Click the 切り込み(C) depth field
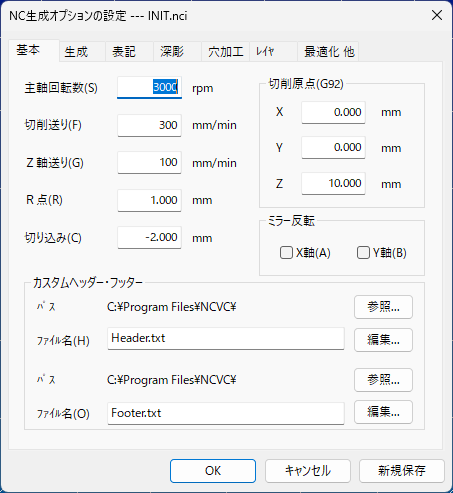 coord(149,237)
